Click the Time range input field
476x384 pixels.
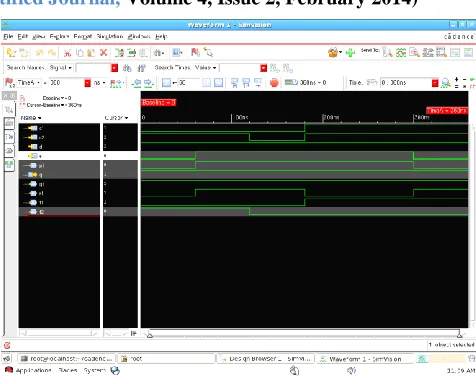click(x=406, y=83)
